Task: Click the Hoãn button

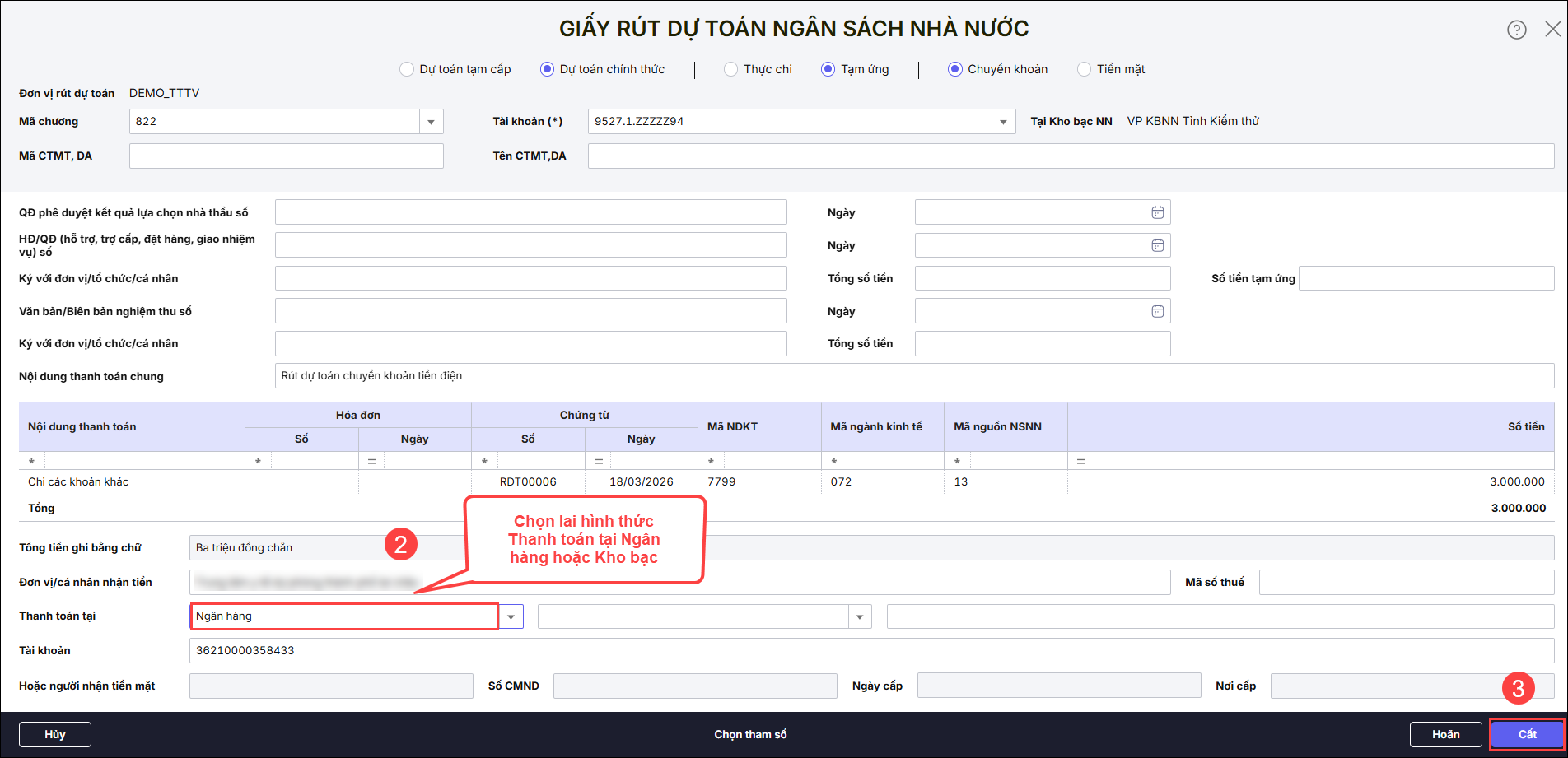Action: (x=1446, y=734)
